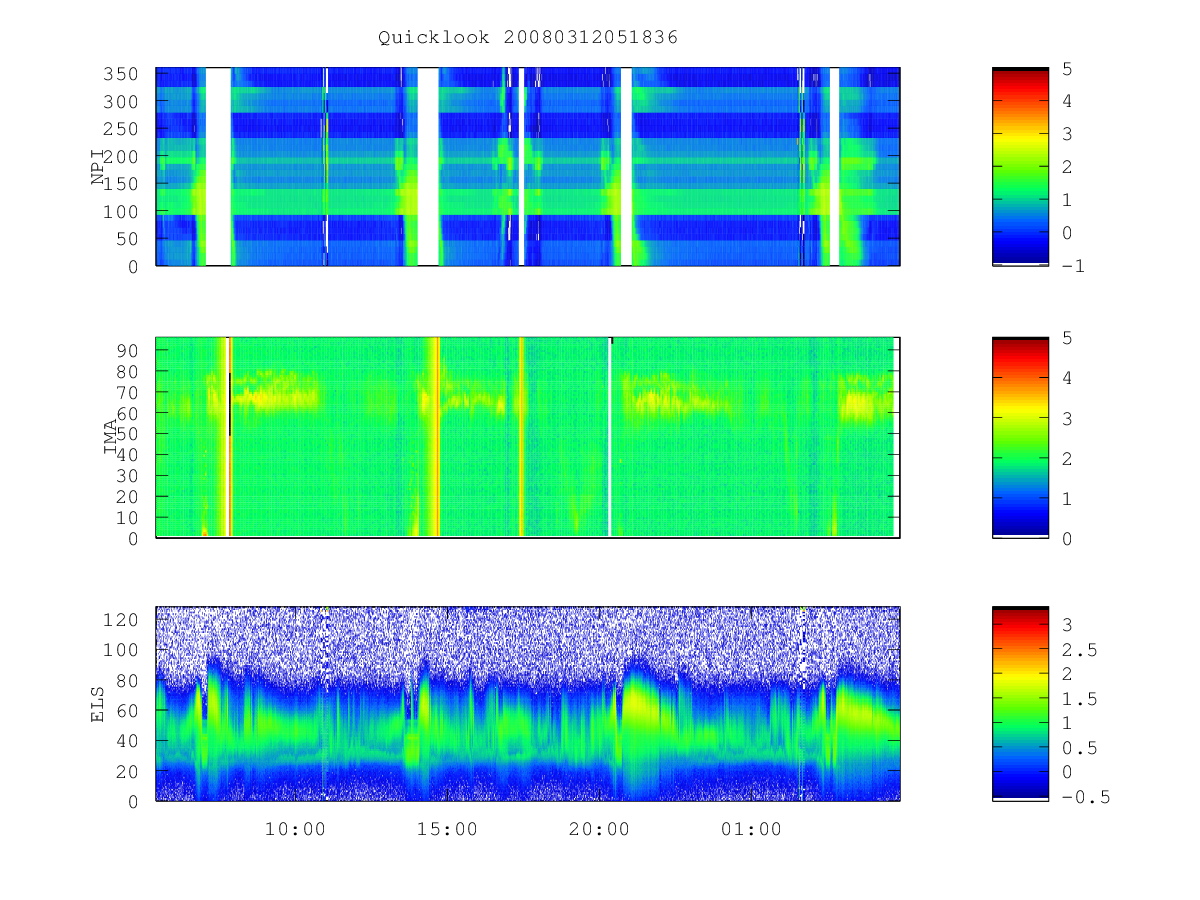Image resolution: width=1200 pixels, height=900 pixels.
Task: Click inside the IMA spectrogram panel
Action: 528,437
